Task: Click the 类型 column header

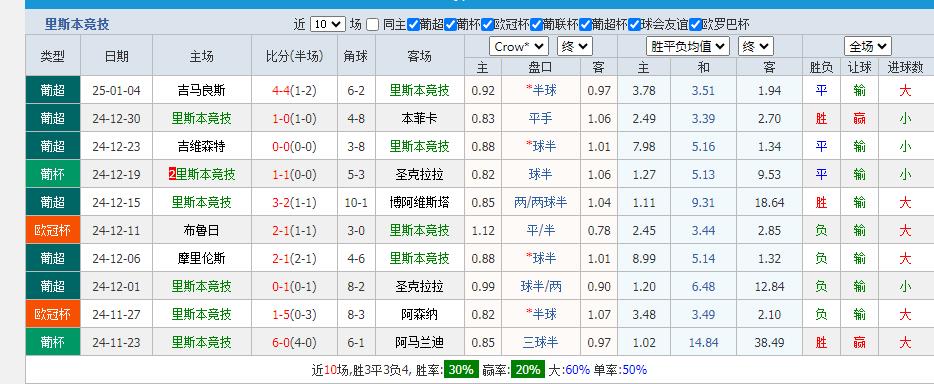Action: click(x=53, y=56)
